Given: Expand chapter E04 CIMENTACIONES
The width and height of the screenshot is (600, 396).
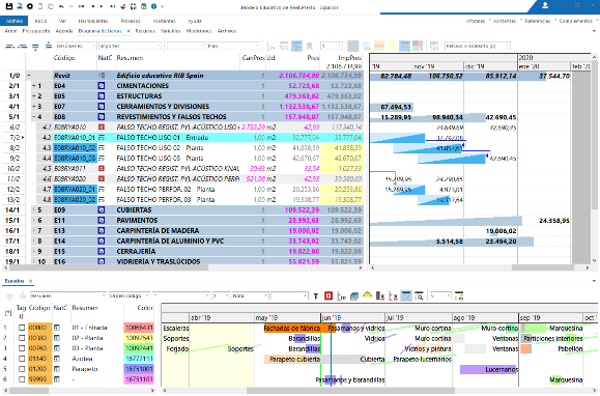Looking at the screenshot, I should coord(34,86).
